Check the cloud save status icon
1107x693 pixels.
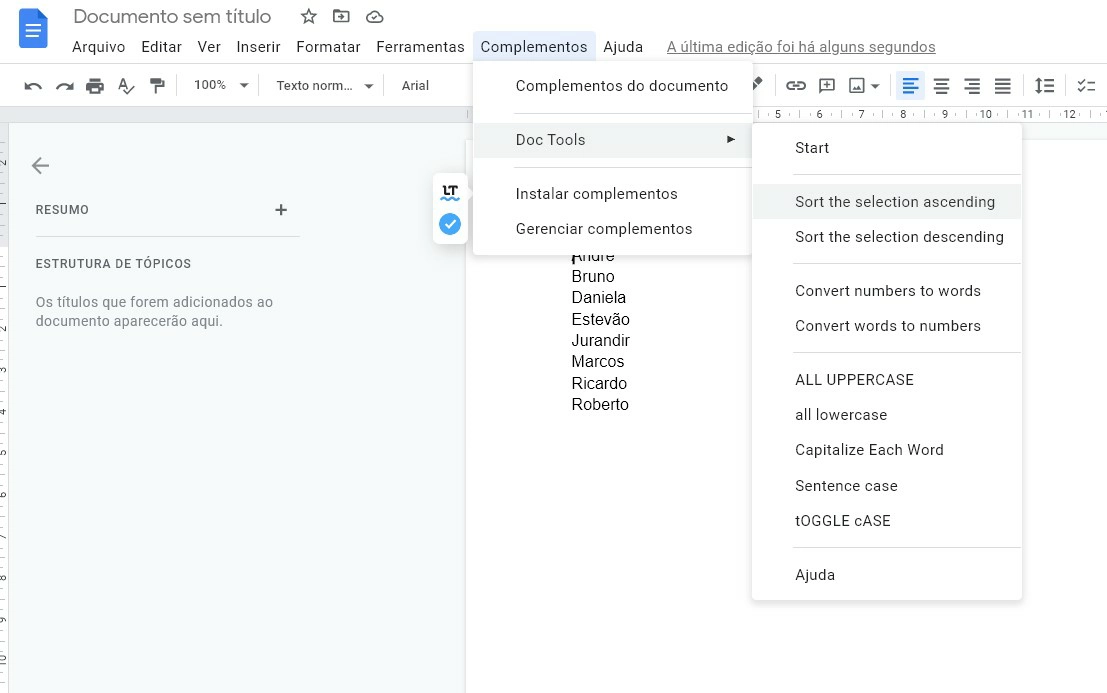coord(375,16)
